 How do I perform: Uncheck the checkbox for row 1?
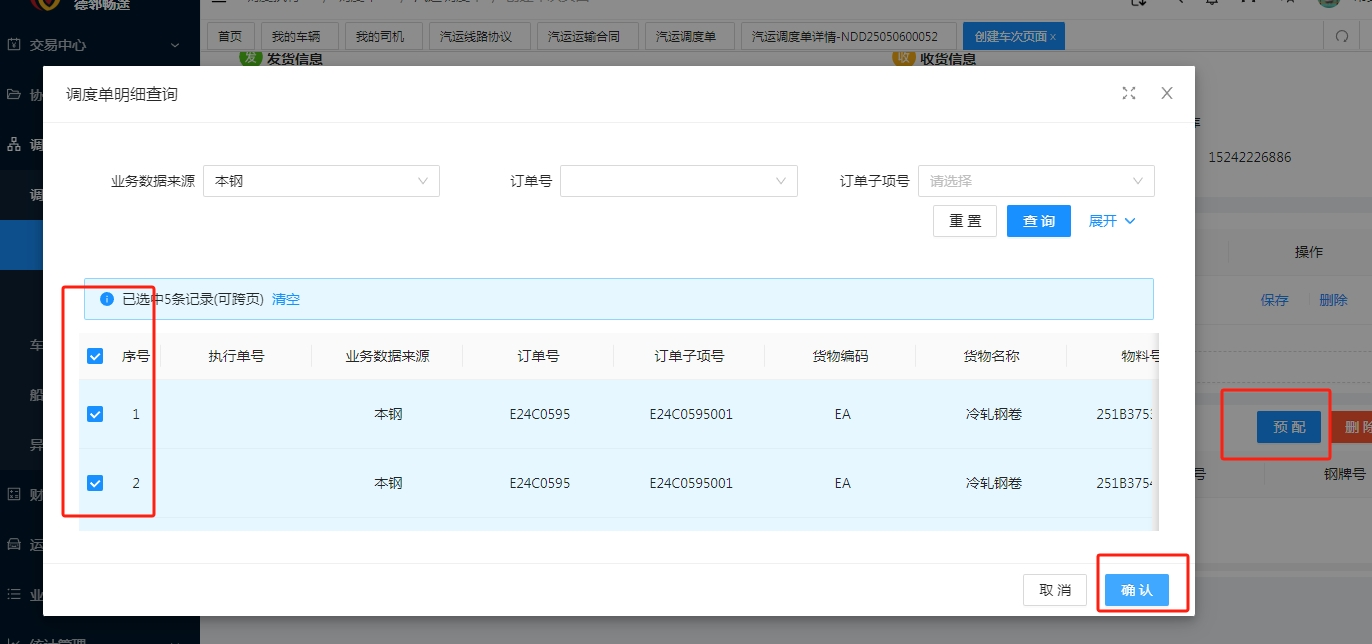coord(95,414)
